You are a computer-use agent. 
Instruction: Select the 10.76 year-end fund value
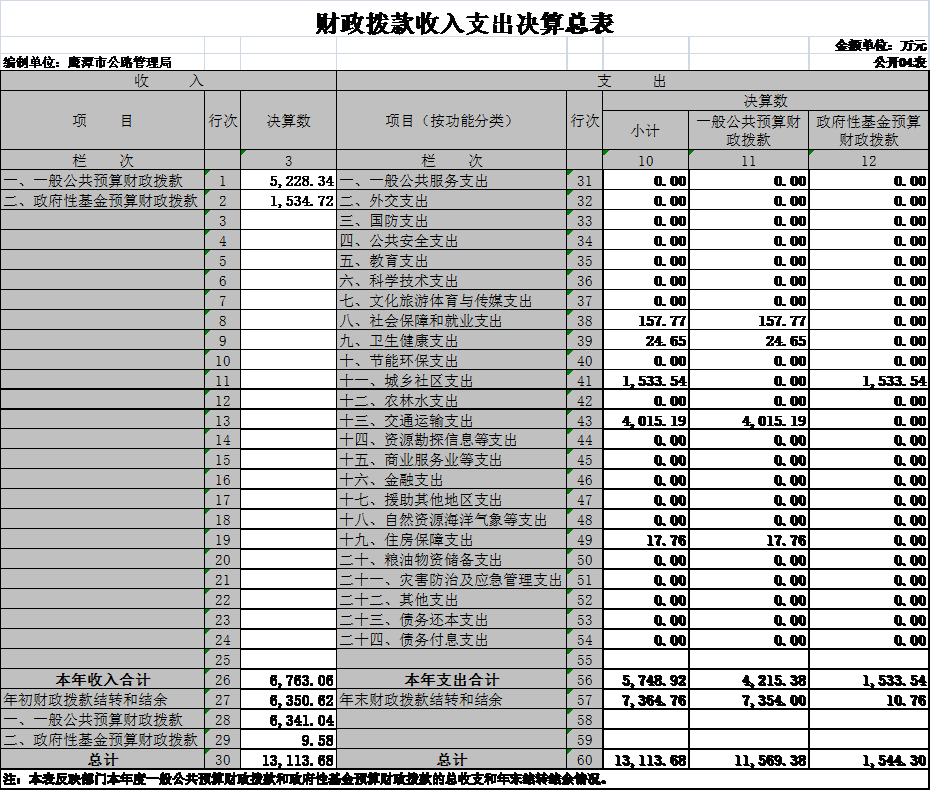[906, 701]
